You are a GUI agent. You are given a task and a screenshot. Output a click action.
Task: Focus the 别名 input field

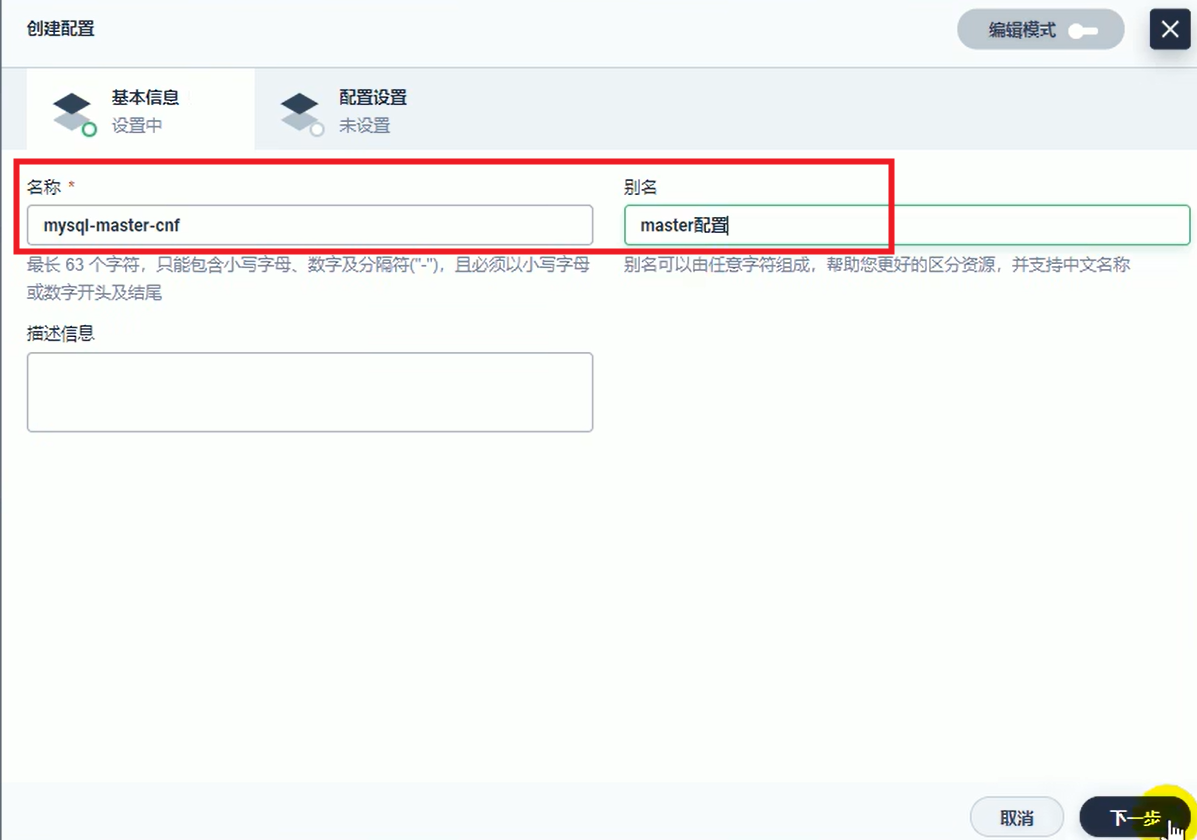tap(907, 225)
